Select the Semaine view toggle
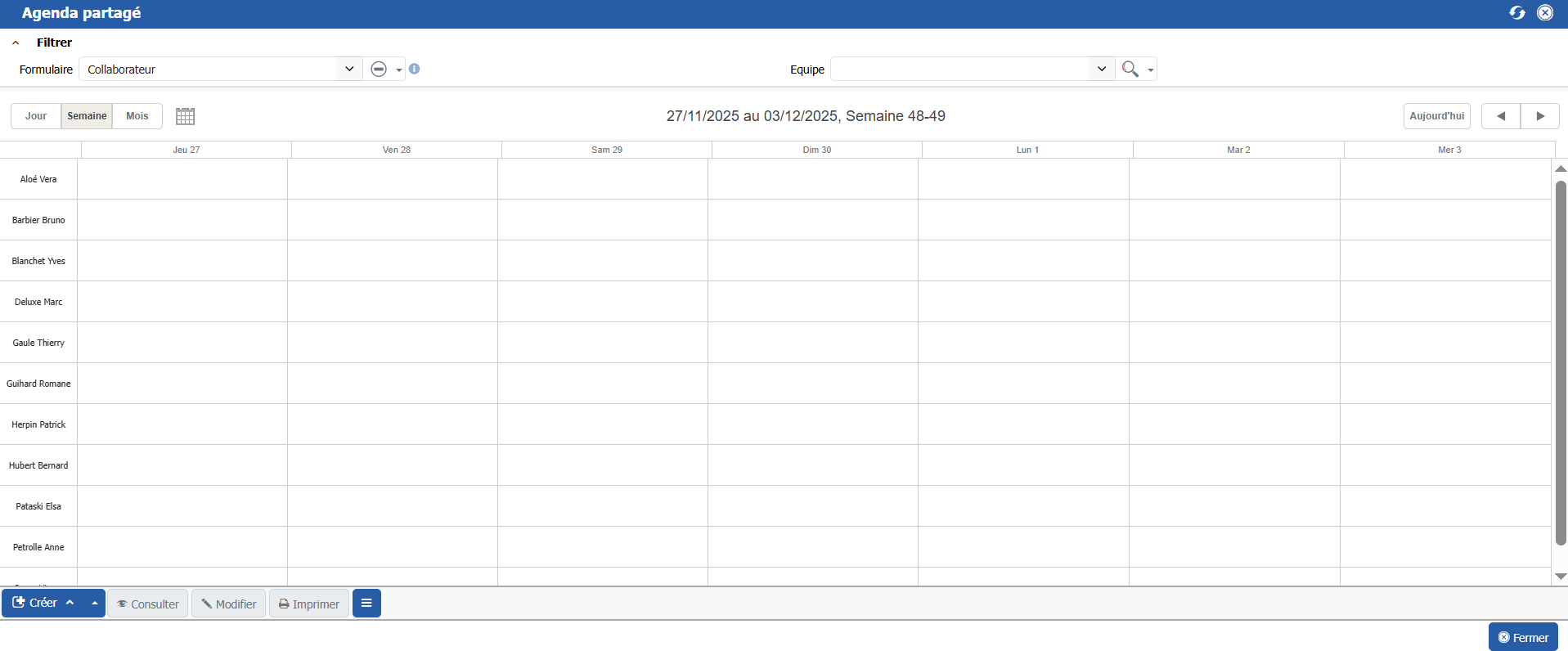Viewport: 1568px width, 651px height. click(x=87, y=116)
